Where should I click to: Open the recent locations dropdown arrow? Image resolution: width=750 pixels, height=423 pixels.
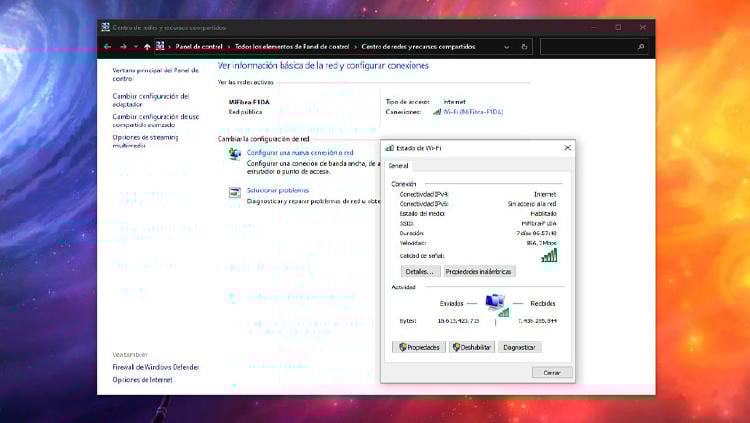coord(135,46)
